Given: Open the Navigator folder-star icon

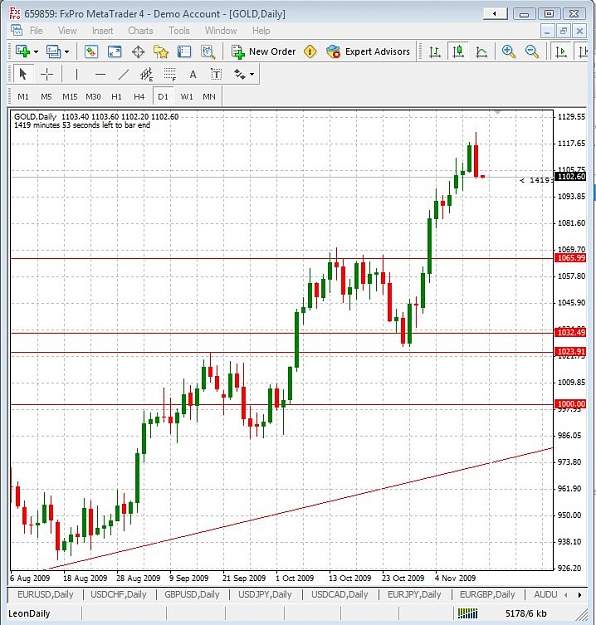Looking at the screenshot, I should click(x=161, y=52).
